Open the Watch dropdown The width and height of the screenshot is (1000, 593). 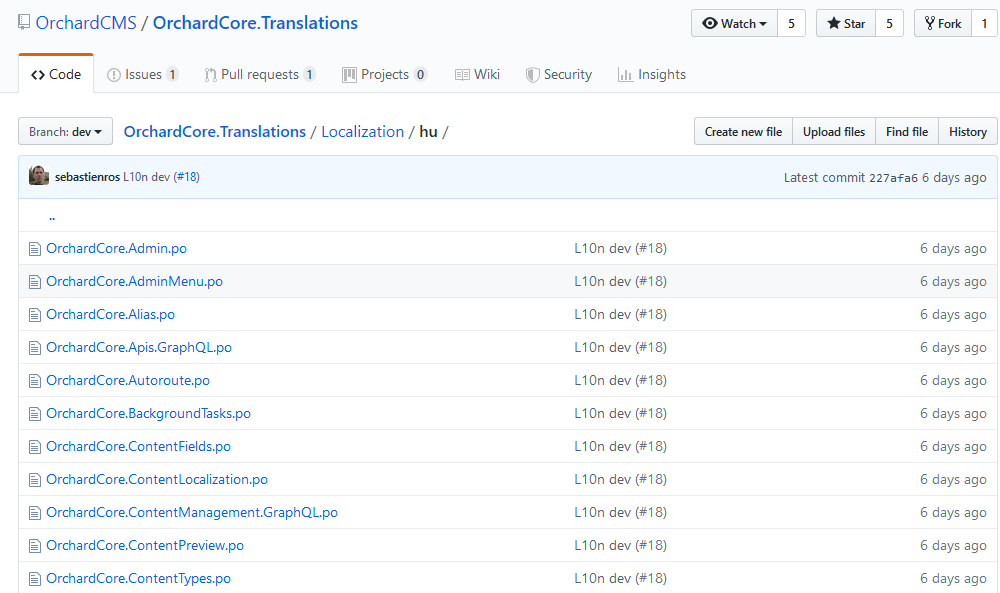[734, 24]
